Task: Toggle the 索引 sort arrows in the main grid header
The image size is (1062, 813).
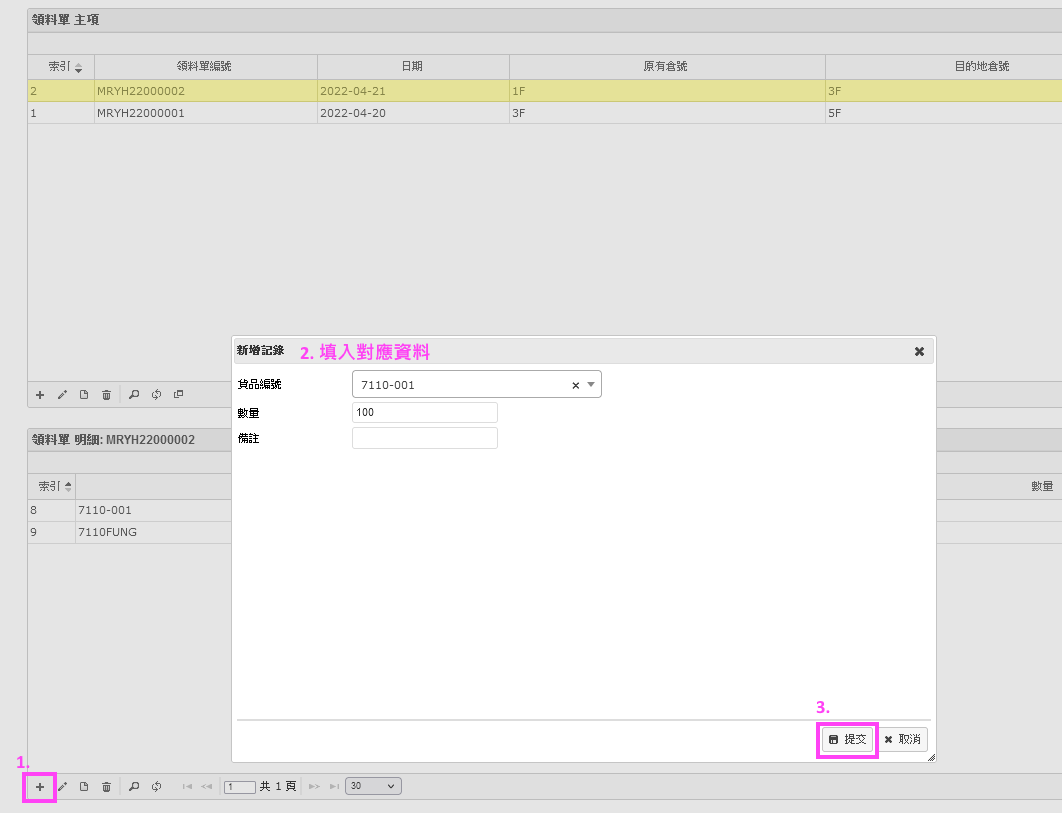Action: 79,67
